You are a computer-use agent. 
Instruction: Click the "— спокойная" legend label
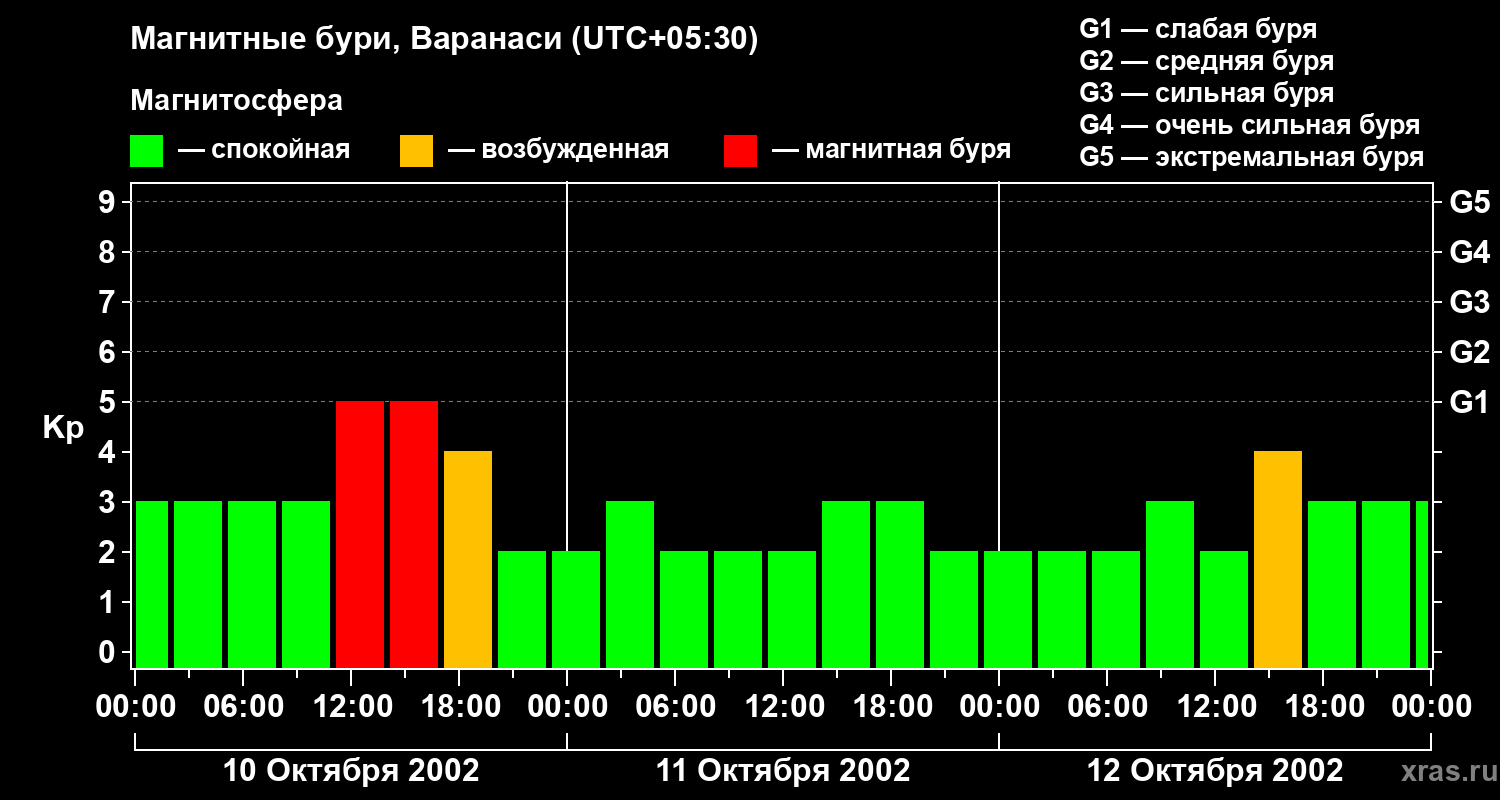point(264,150)
